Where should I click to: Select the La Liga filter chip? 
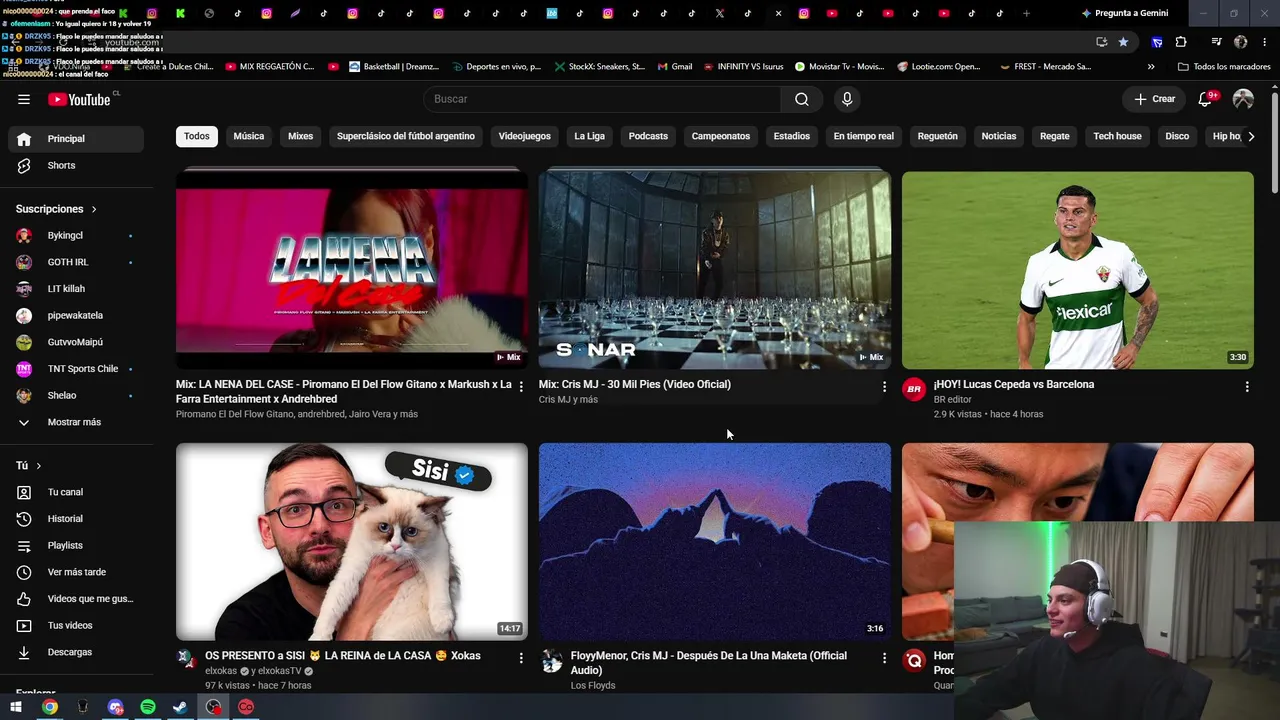(x=589, y=136)
